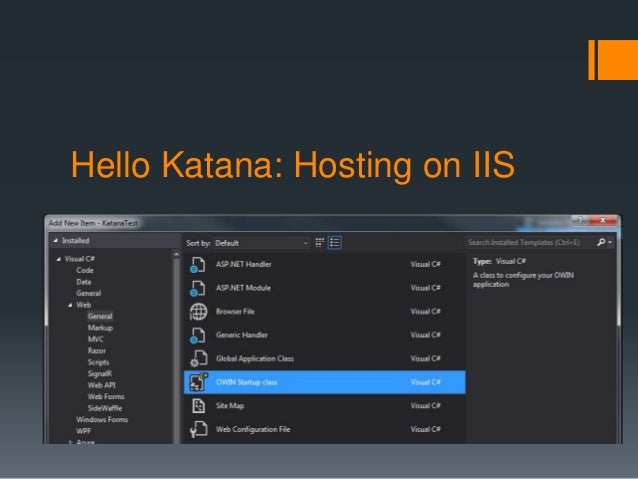Click the Site Map template icon
Viewport: 638px width, 479px height.
pos(197,406)
